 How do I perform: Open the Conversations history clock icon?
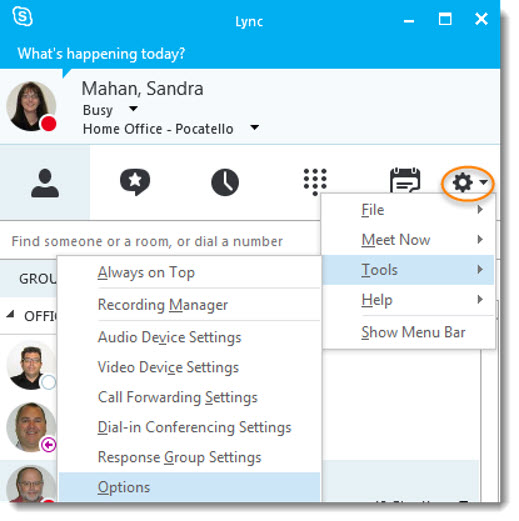tap(225, 182)
